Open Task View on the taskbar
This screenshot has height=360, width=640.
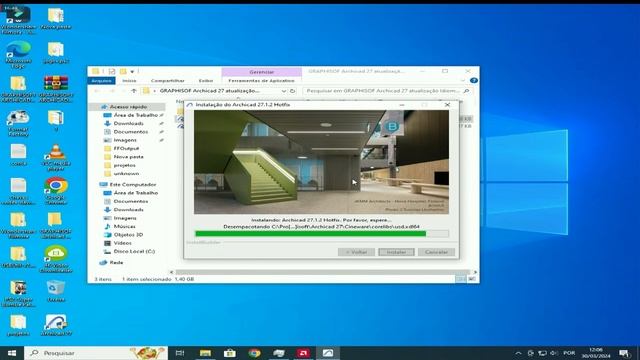coord(180,353)
